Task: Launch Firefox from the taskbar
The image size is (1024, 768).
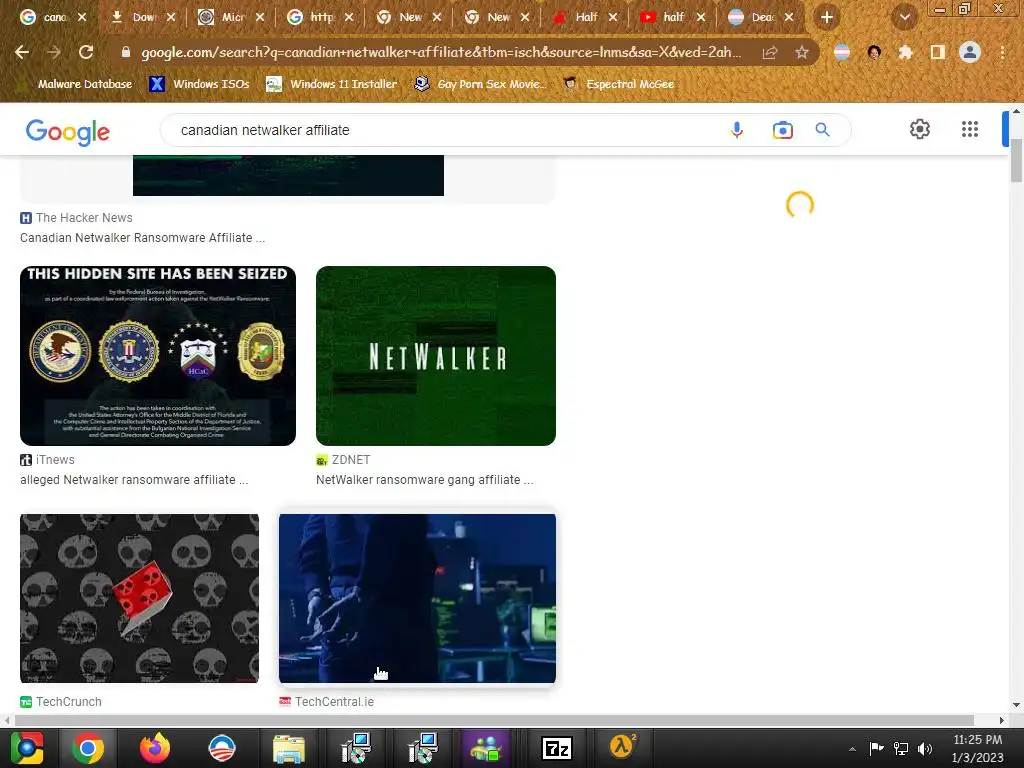Action: [x=155, y=748]
